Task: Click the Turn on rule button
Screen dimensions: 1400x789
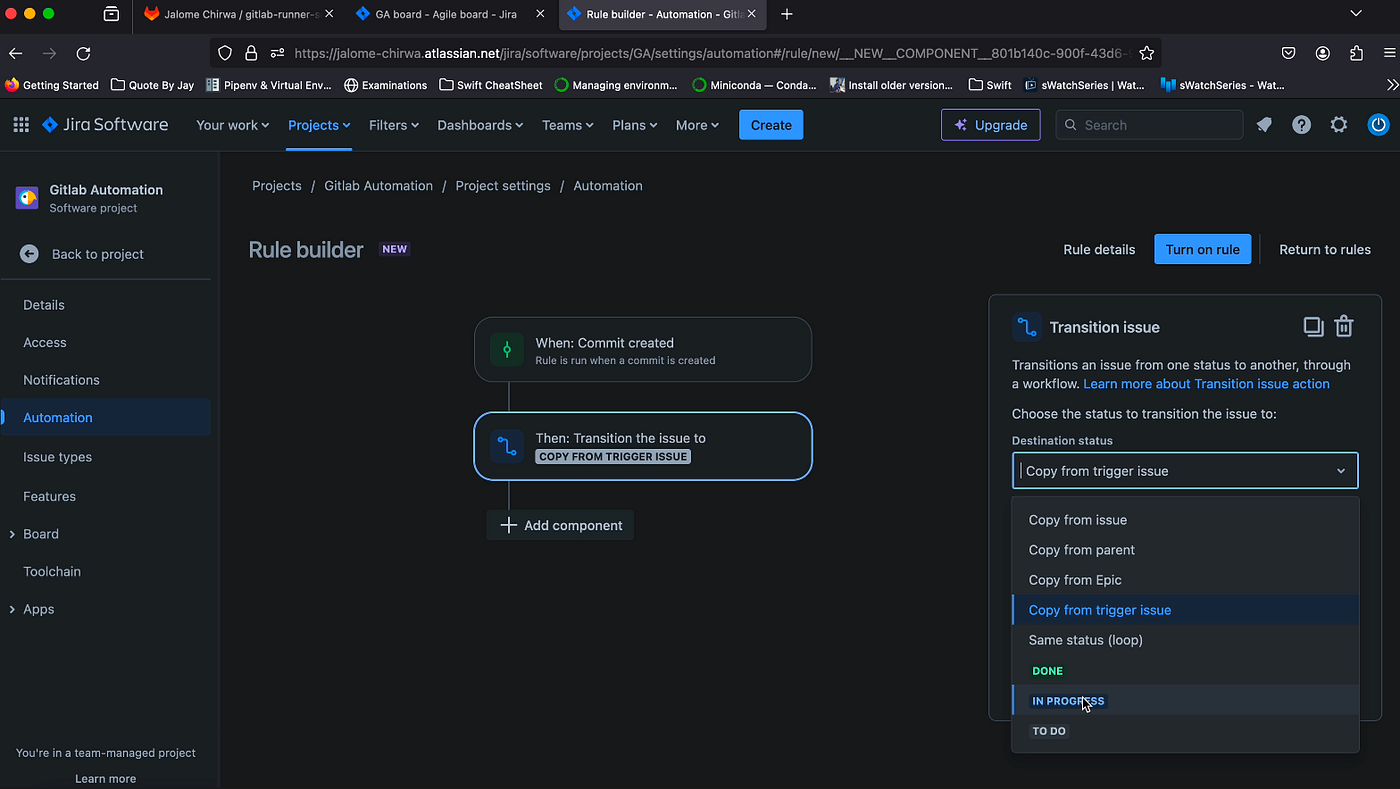Action: pyautogui.click(x=1202, y=249)
